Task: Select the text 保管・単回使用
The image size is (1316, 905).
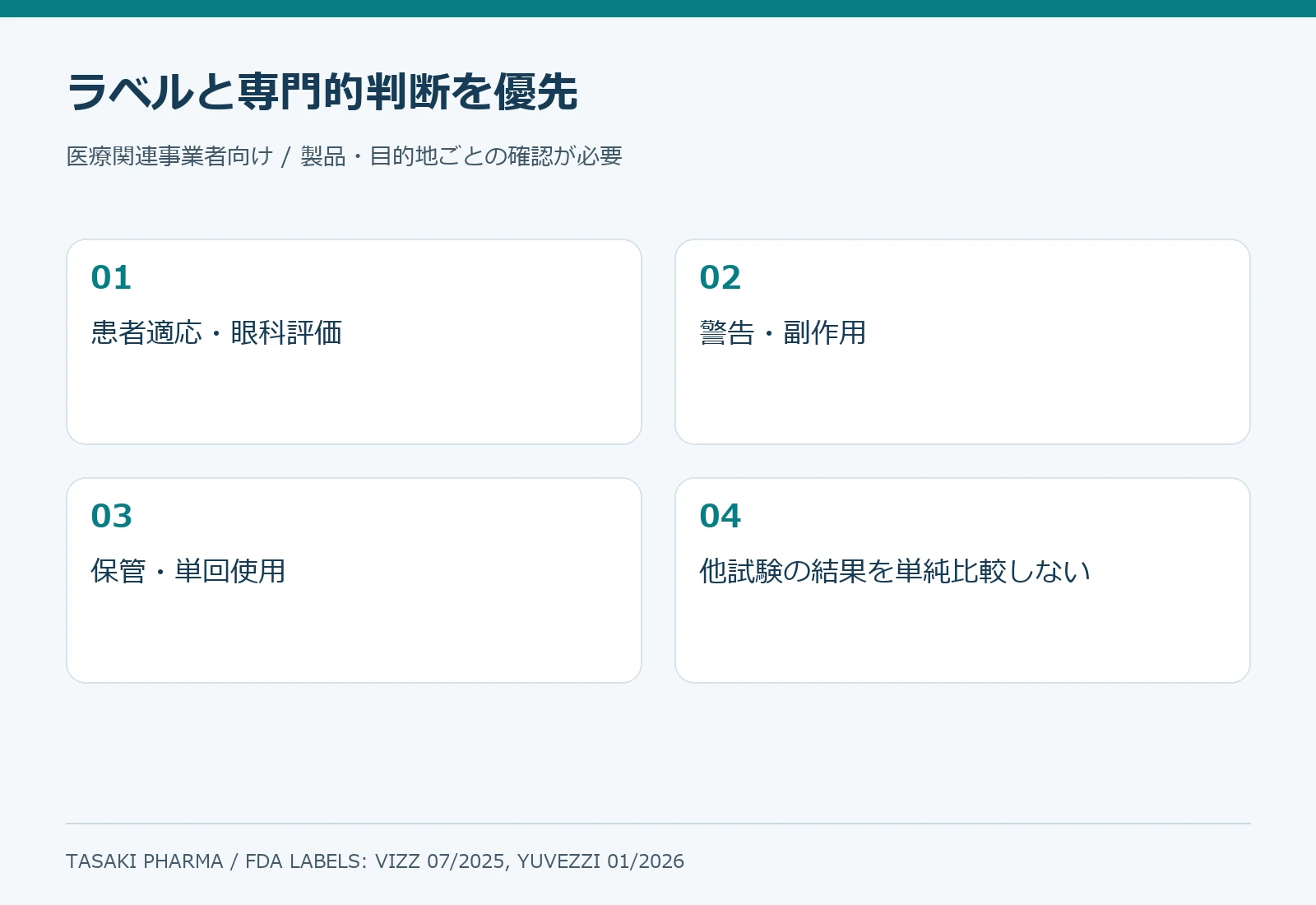Action: pyautogui.click(x=188, y=571)
